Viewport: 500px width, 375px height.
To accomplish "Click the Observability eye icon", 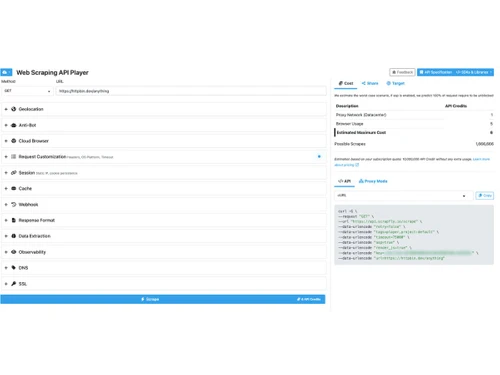I will click(14, 252).
